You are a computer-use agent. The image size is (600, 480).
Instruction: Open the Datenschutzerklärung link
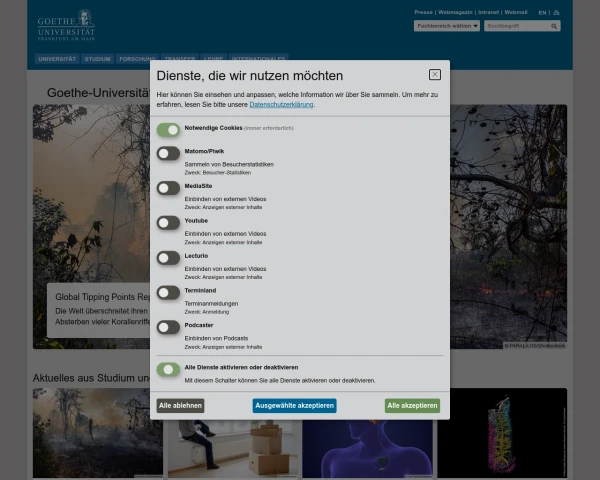[x=281, y=104]
